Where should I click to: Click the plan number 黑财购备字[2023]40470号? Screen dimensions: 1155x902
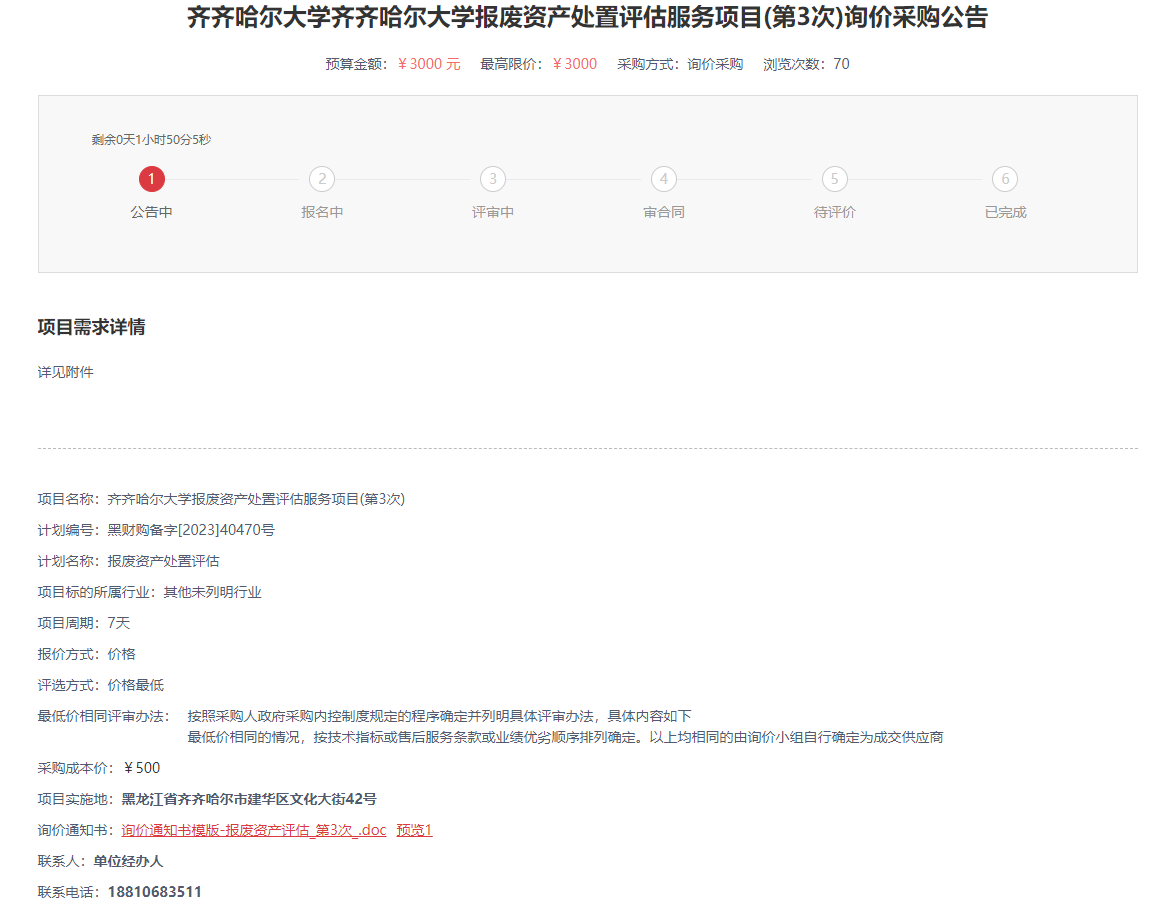click(x=190, y=530)
